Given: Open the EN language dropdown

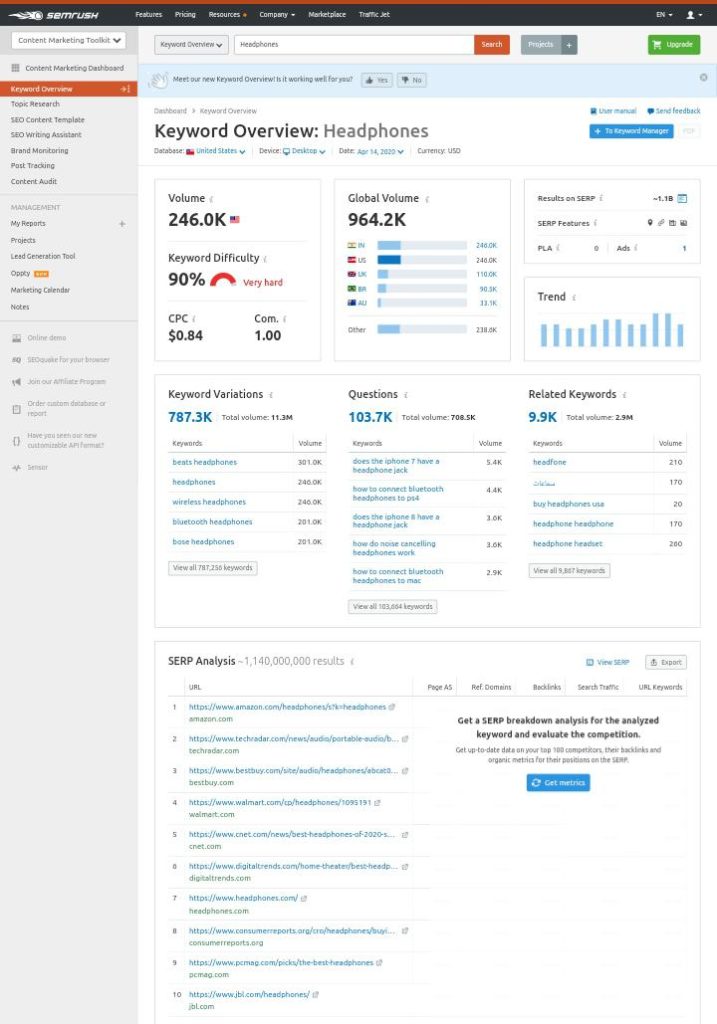Looking at the screenshot, I should click(x=664, y=14).
